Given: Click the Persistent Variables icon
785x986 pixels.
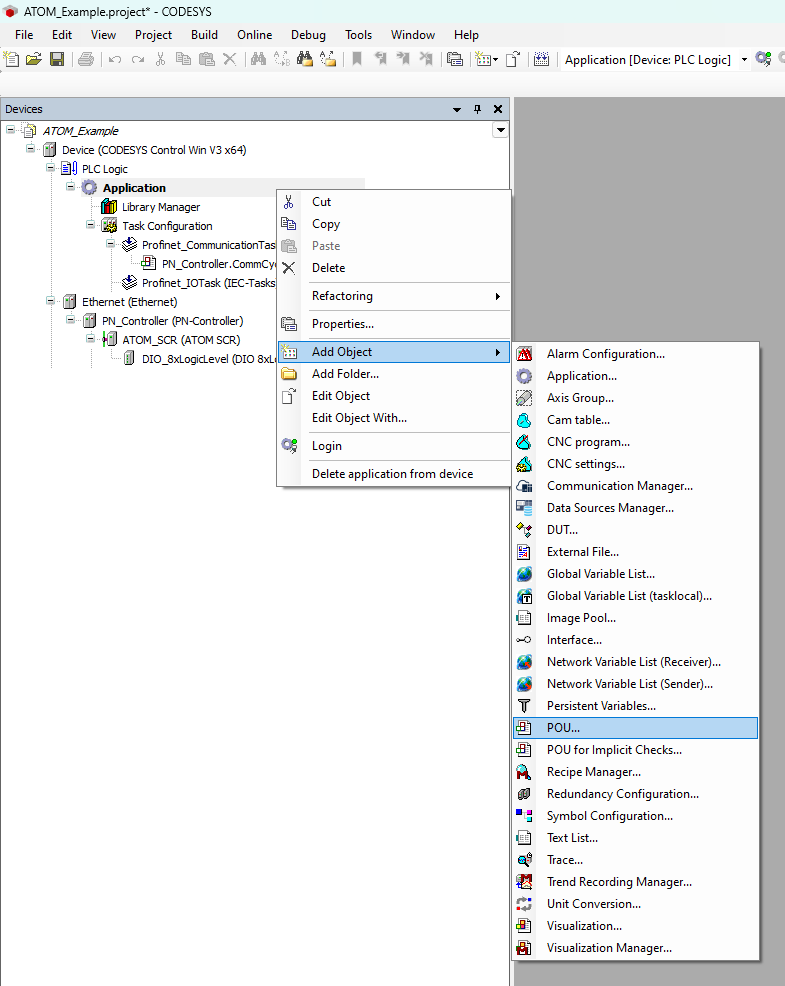Looking at the screenshot, I should pyautogui.click(x=524, y=706).
